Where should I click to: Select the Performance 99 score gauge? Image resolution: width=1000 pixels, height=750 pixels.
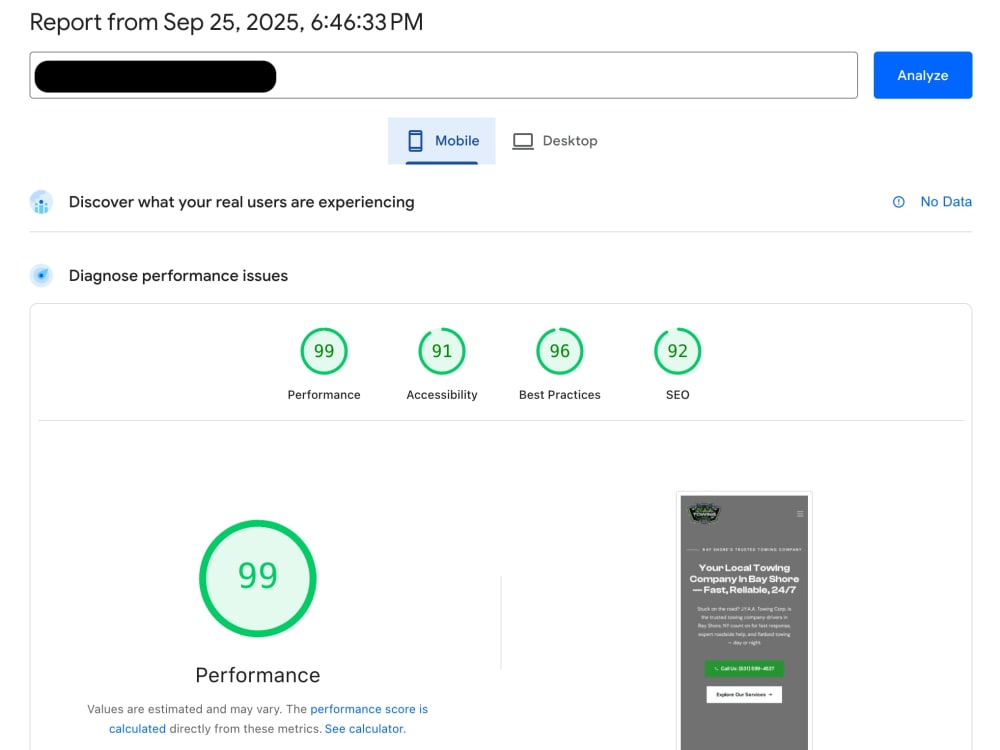(x=324, y=351)
